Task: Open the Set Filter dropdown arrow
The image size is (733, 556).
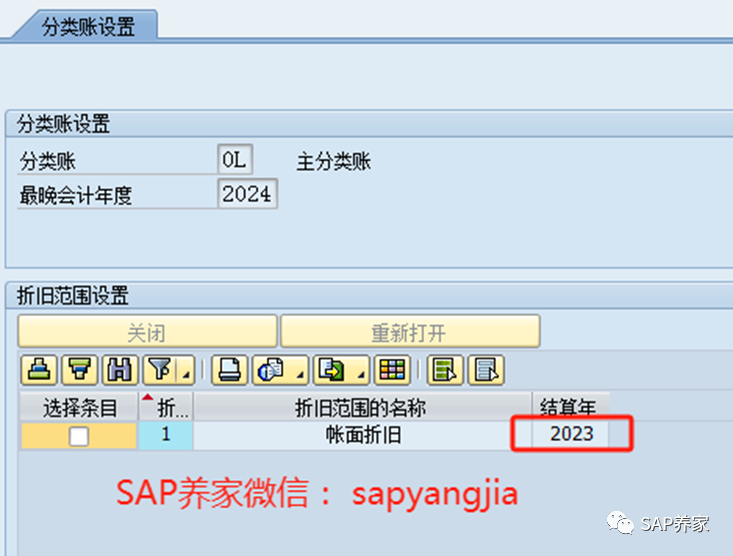Action: pyautogui.click(x=186, y=370)
